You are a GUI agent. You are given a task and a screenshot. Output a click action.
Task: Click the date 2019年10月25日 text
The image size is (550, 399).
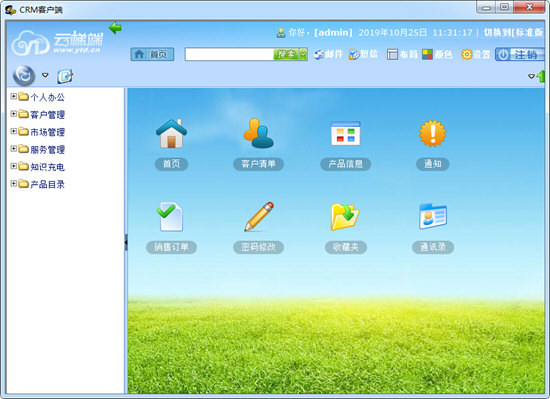pyautogui.click(x=393, y=33)
